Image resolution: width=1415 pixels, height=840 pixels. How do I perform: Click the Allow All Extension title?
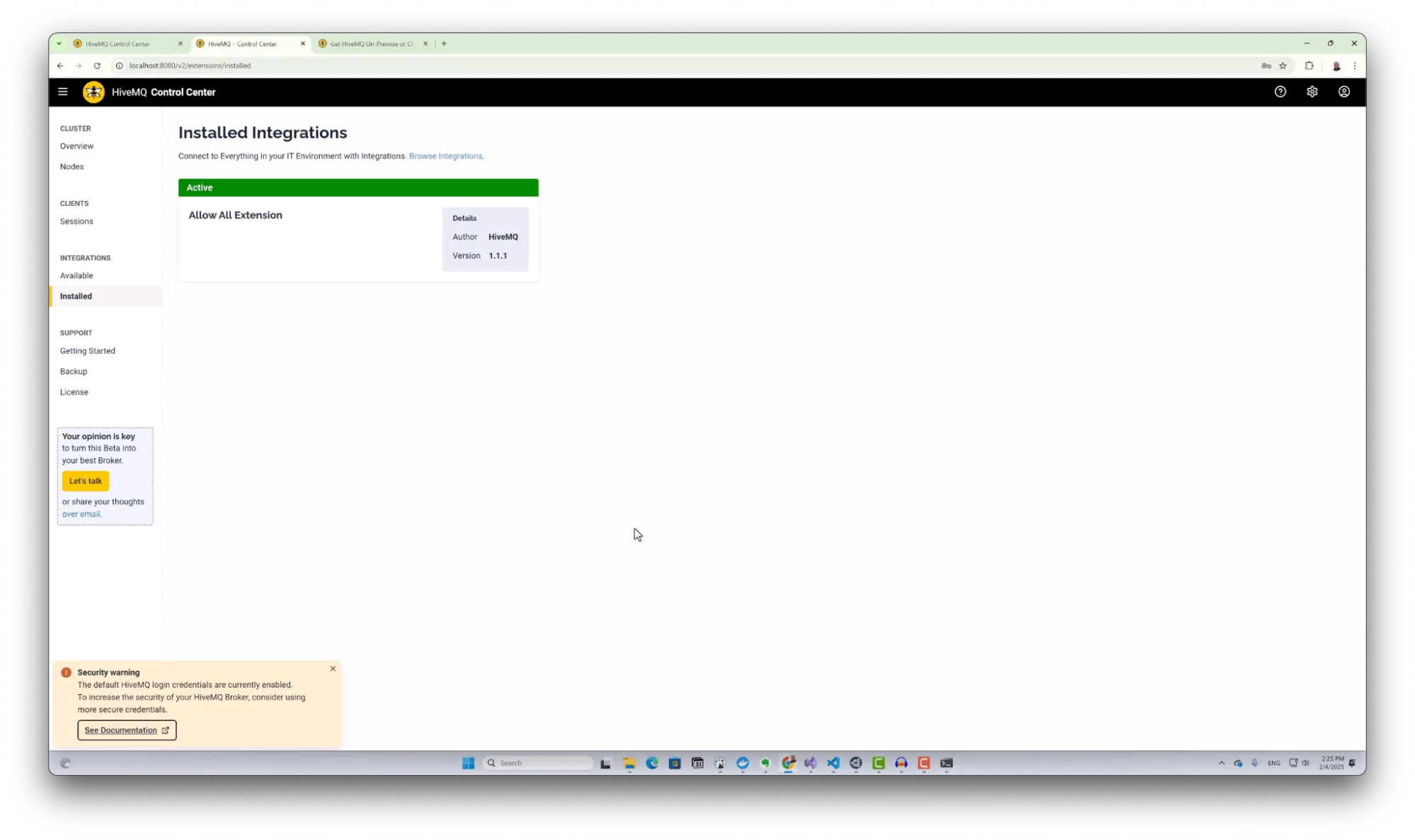235,216
